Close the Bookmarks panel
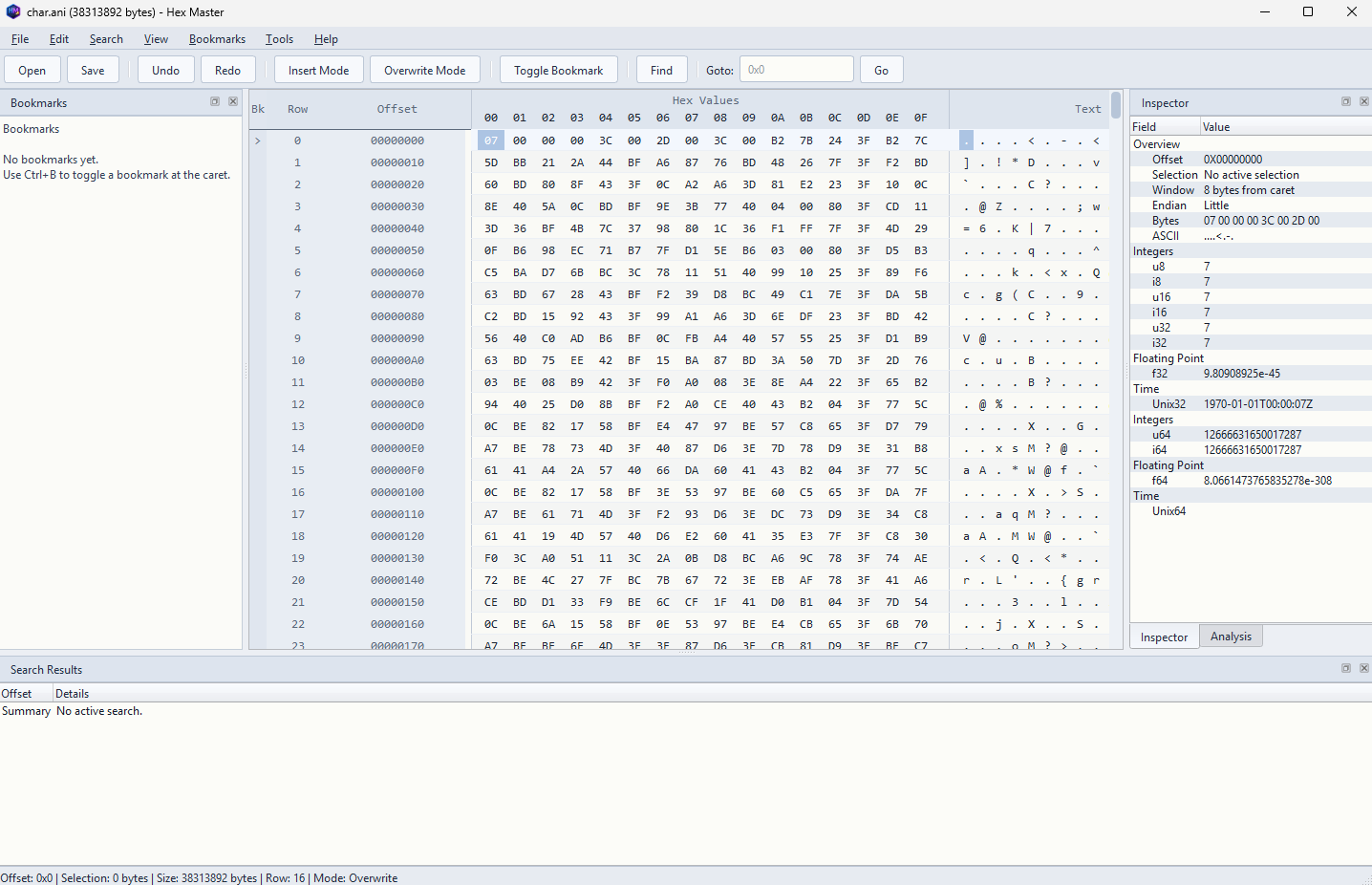Screen dimensions: 1372x885 pos(233,101)
